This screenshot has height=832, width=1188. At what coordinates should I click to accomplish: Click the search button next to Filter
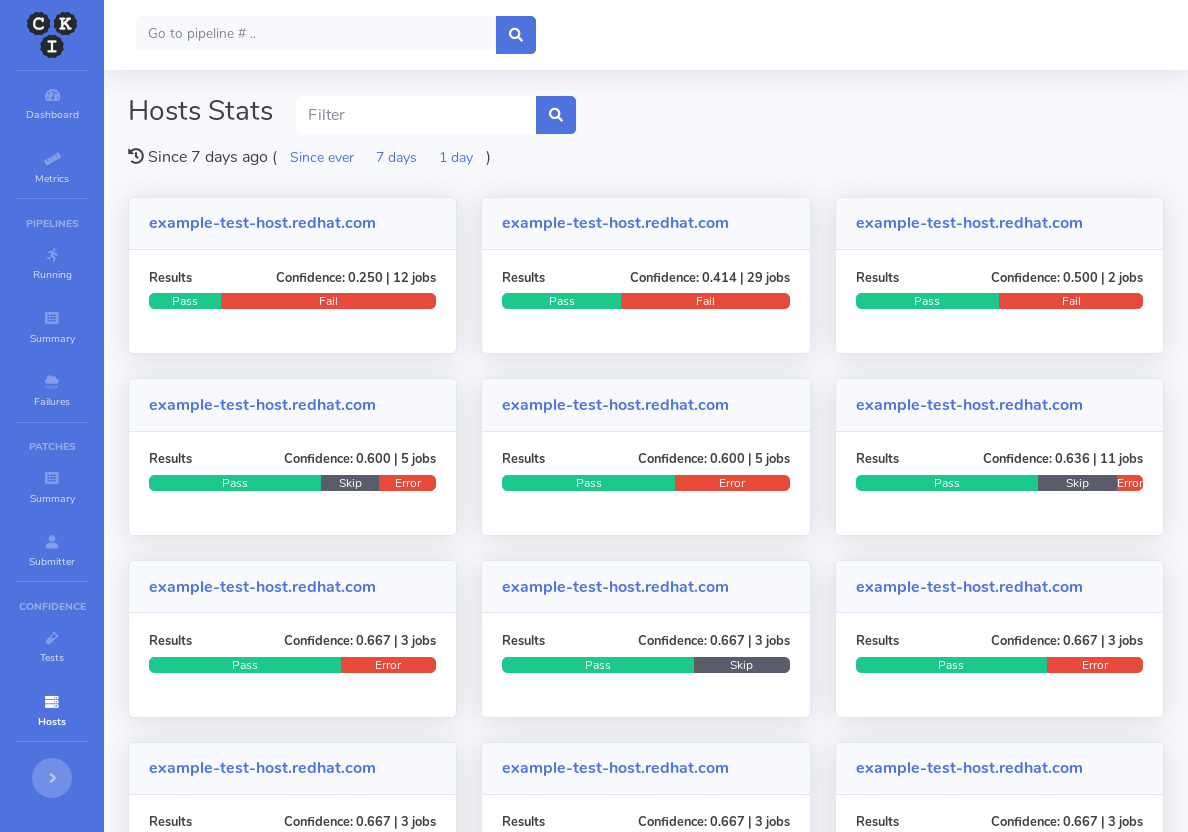pyautogui.click(x=555, y=115)
